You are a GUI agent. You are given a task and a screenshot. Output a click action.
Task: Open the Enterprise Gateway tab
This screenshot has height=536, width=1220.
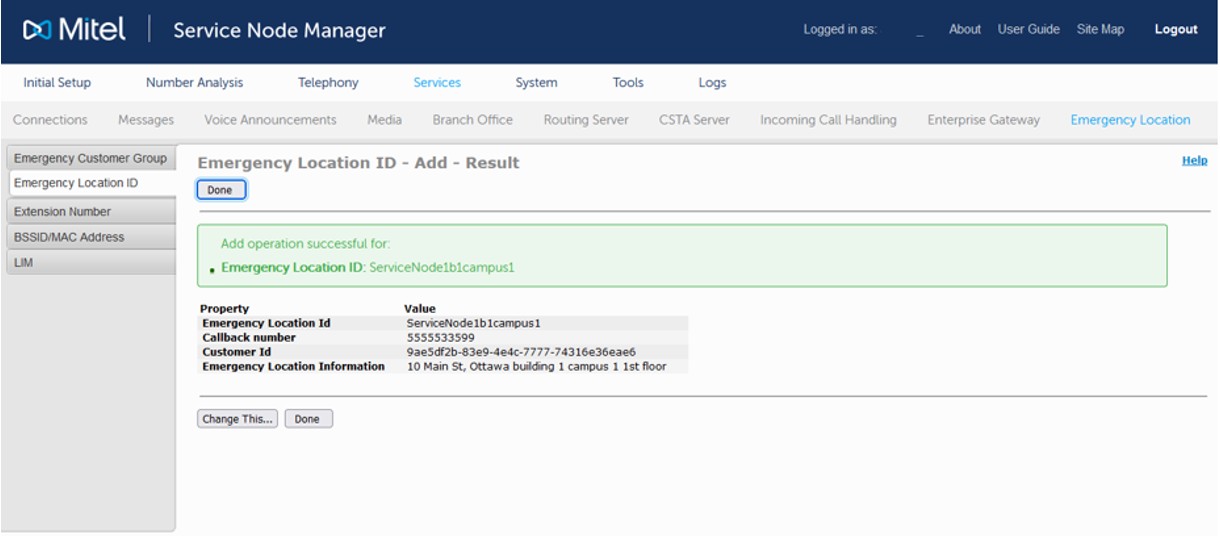(x=983, y=120)
